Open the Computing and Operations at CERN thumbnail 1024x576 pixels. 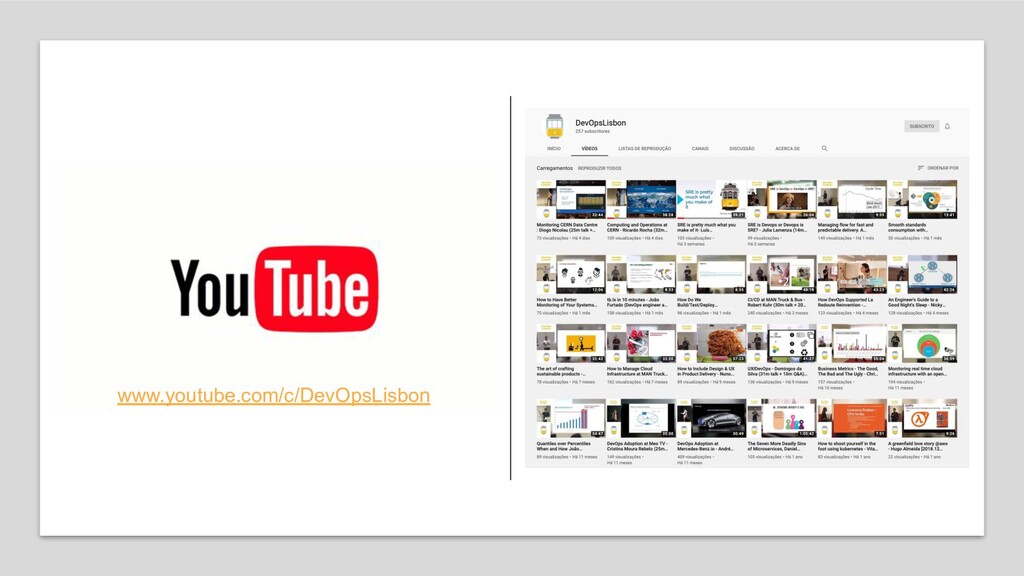641,199
